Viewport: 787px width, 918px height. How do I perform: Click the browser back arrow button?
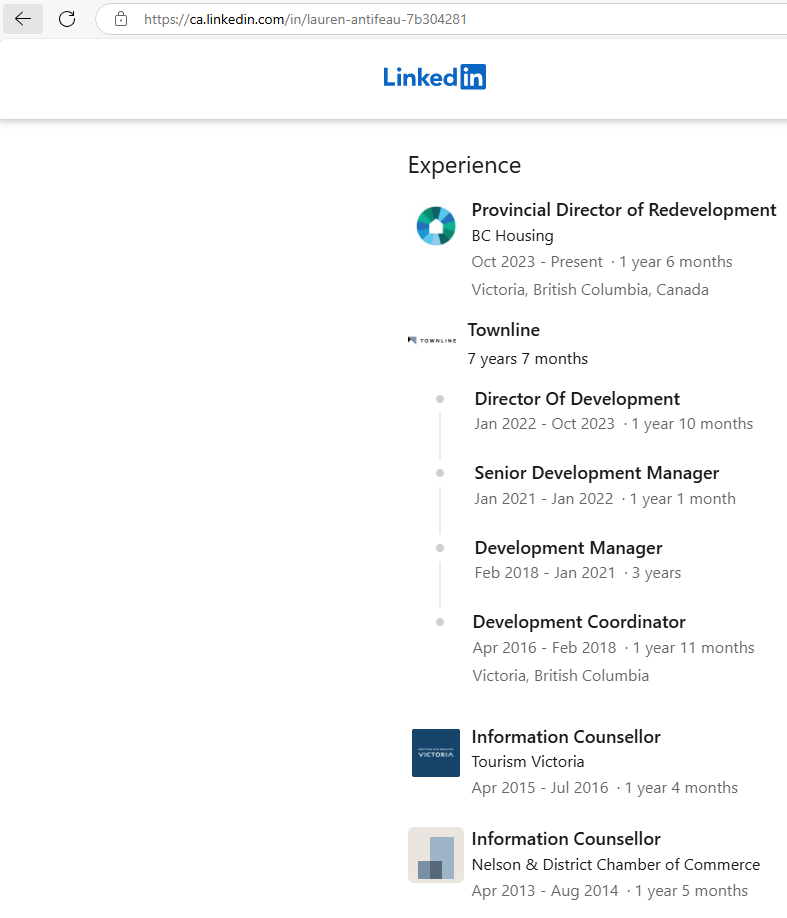[23, 19]
